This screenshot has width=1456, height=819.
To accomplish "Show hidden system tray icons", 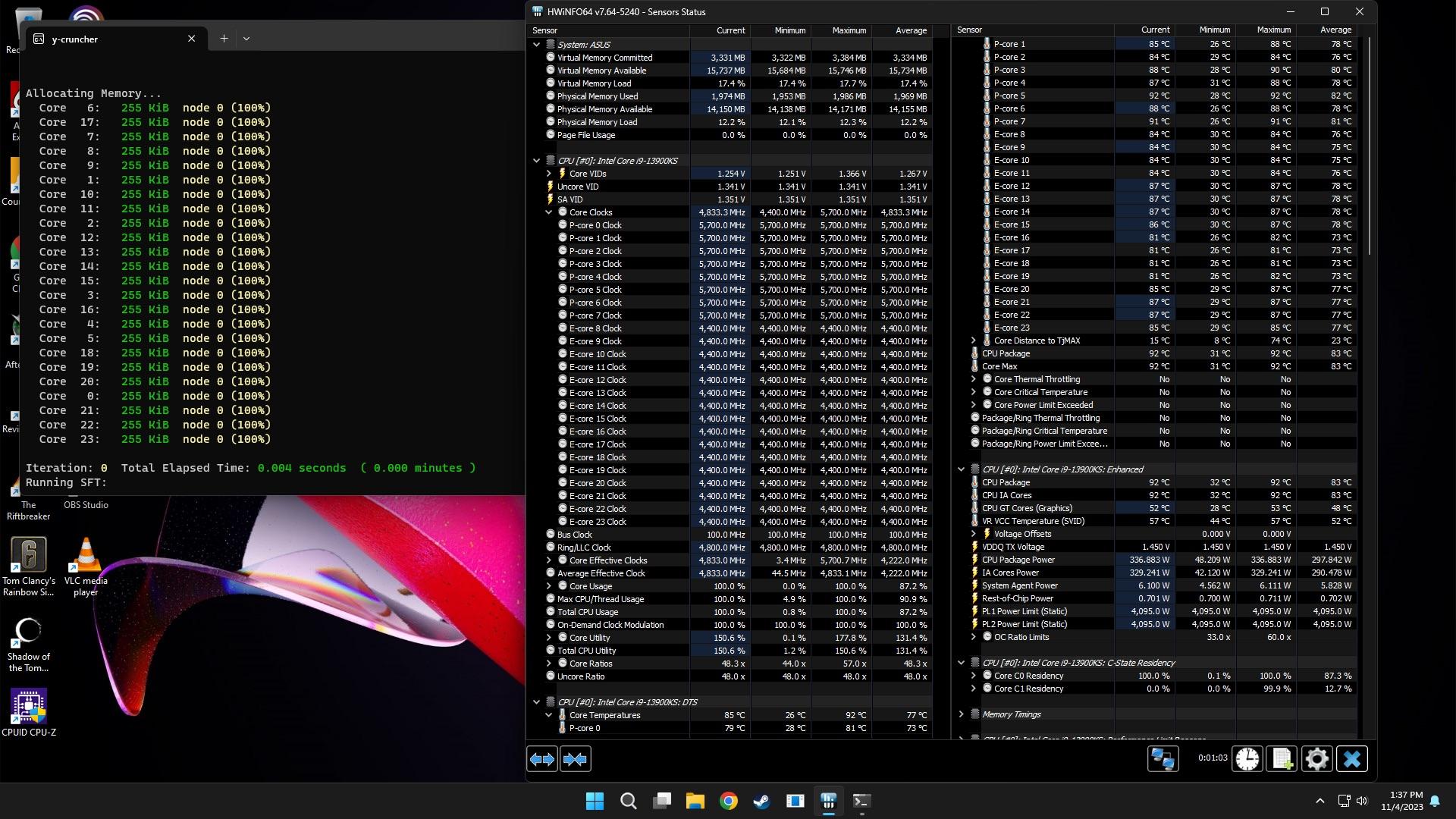I will [x=1319, y=801].
